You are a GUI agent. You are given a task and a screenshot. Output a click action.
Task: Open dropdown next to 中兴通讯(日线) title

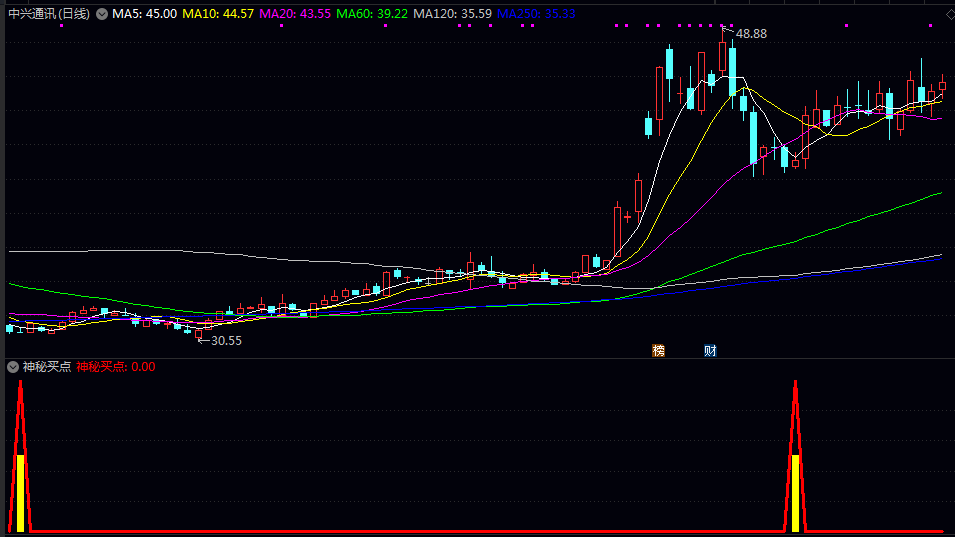pyautogui.click(x=102, y=14)
